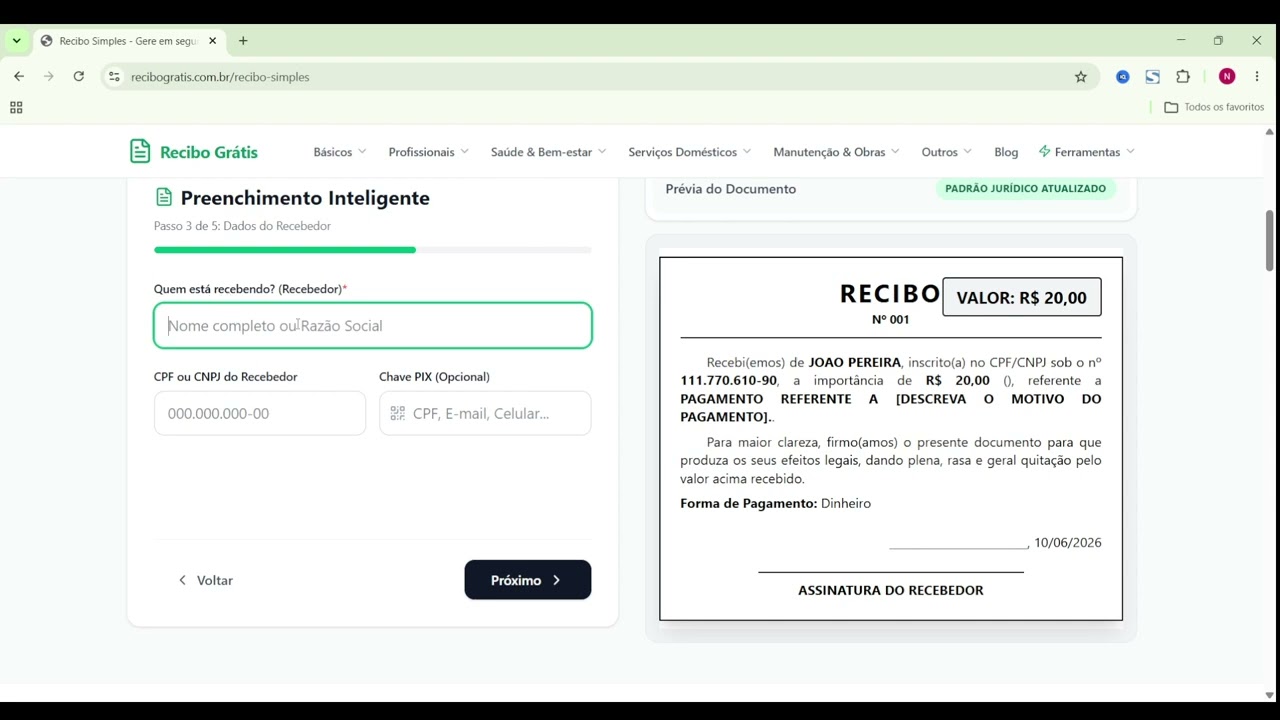Click the text Passo 3 de 5: Dados do Recebedor
Screen dimensions: 1280x720
[x=242, y=226]
